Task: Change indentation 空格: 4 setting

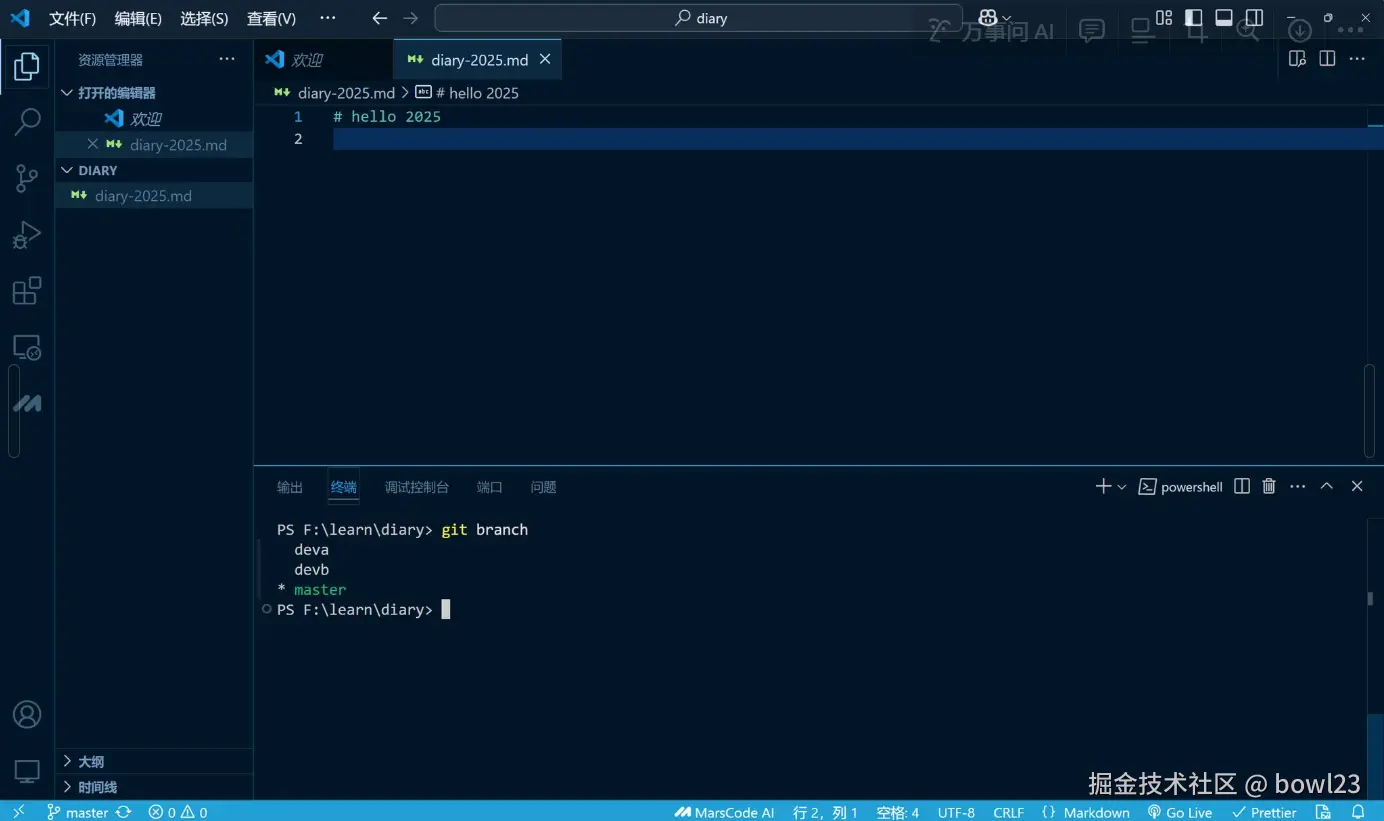Action: tap(897, 812)
